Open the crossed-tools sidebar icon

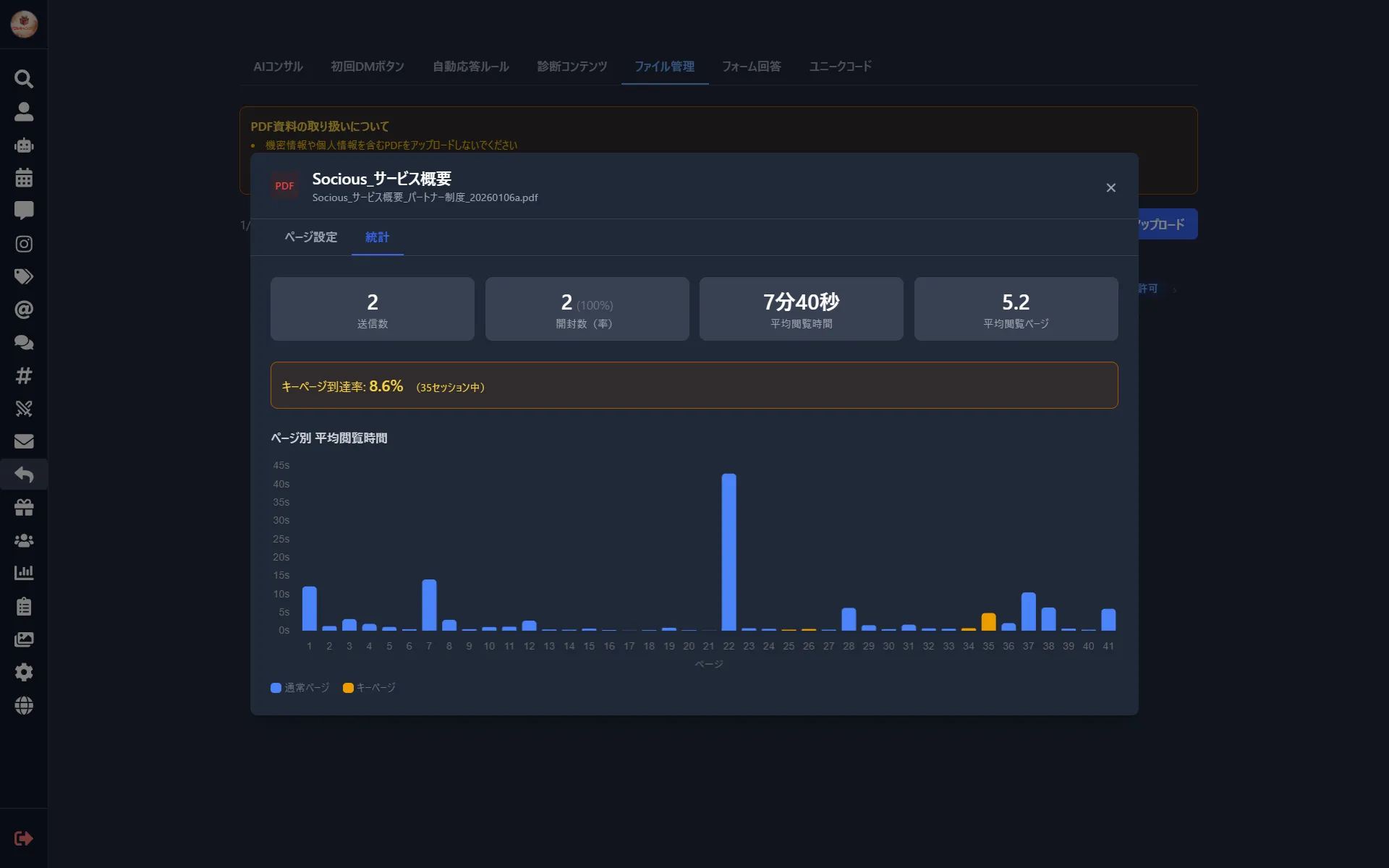tap(24, 409)
